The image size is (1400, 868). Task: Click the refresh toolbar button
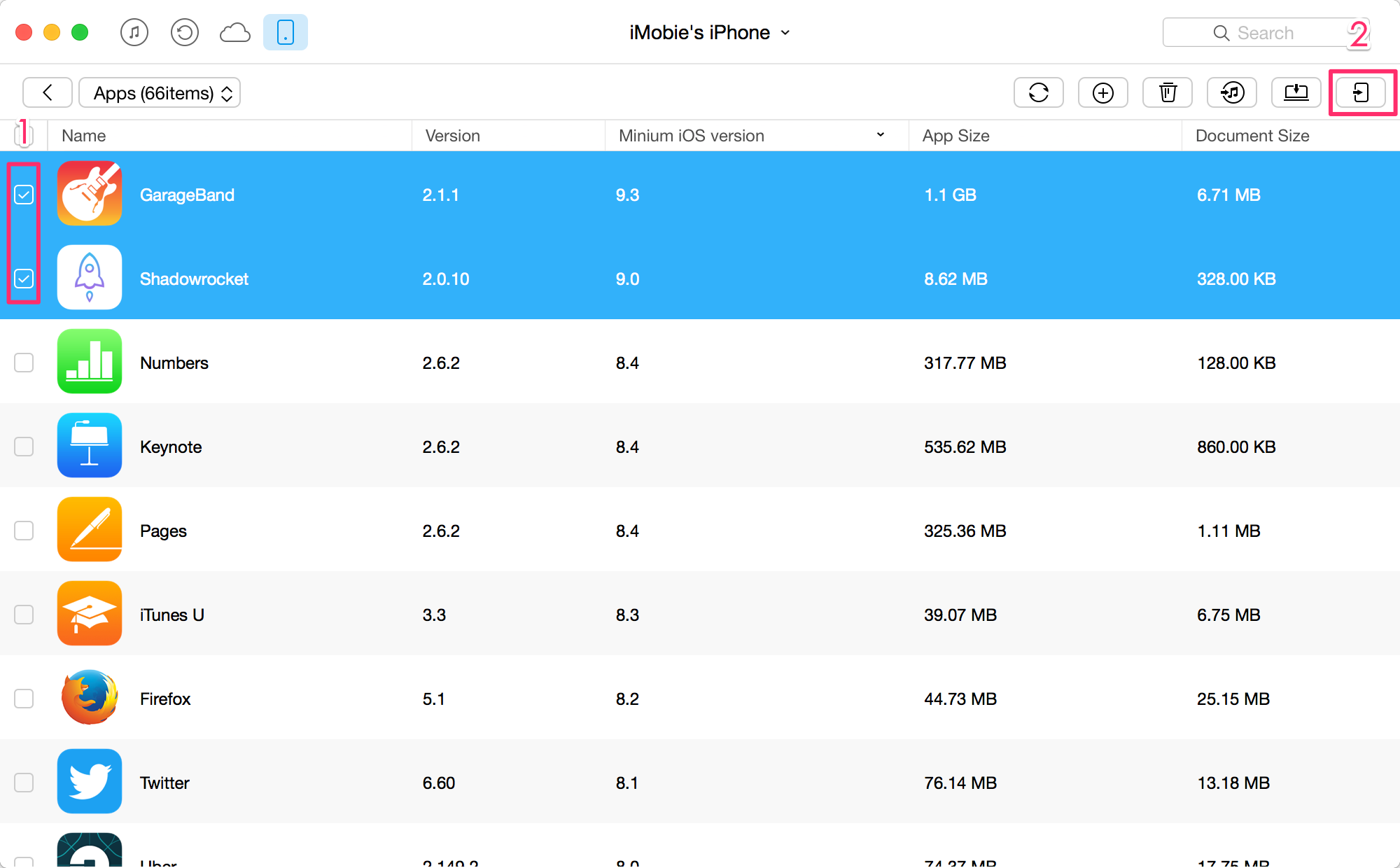[1039, 92]
